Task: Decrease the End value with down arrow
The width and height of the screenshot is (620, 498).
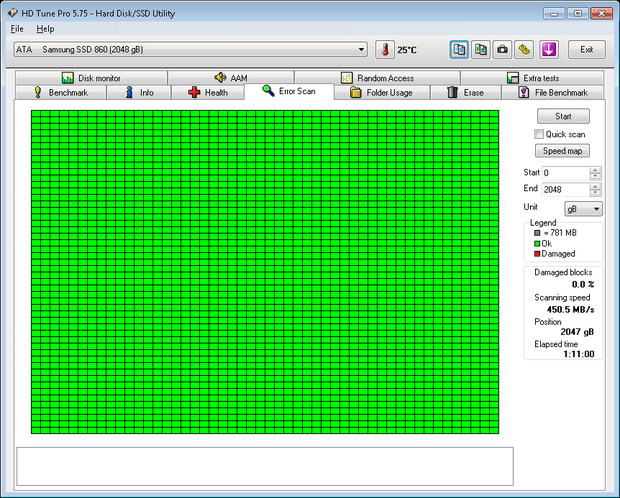Action: click(x=595, y=193)
